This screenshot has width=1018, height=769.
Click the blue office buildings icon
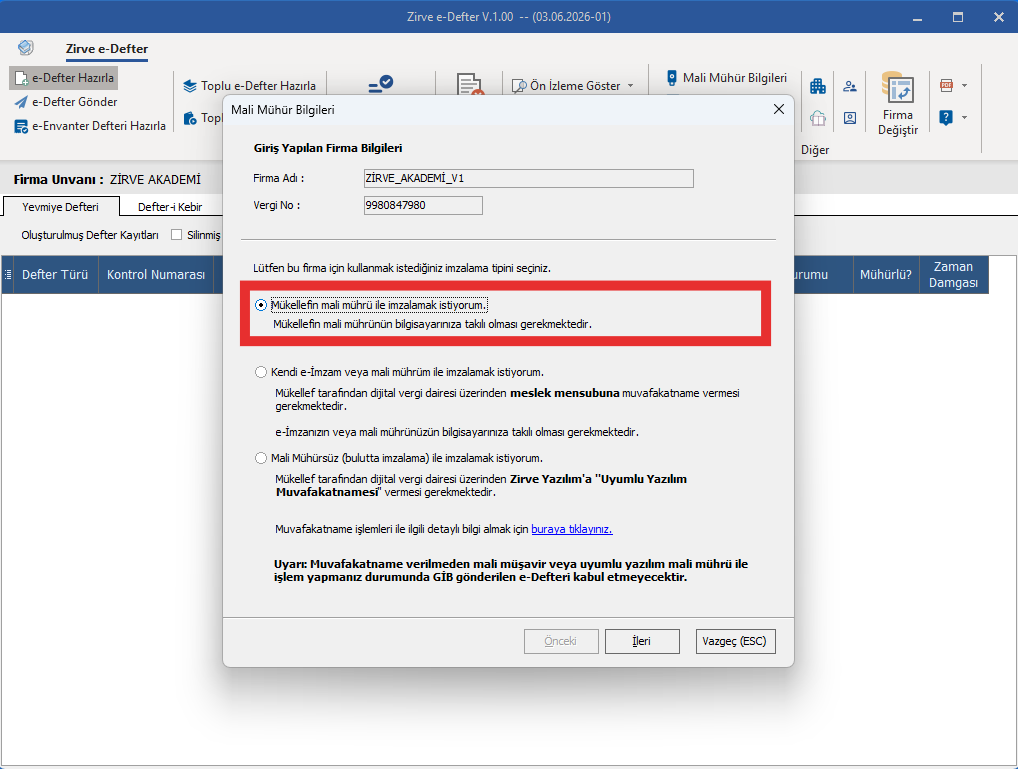[x=818, y=85]
